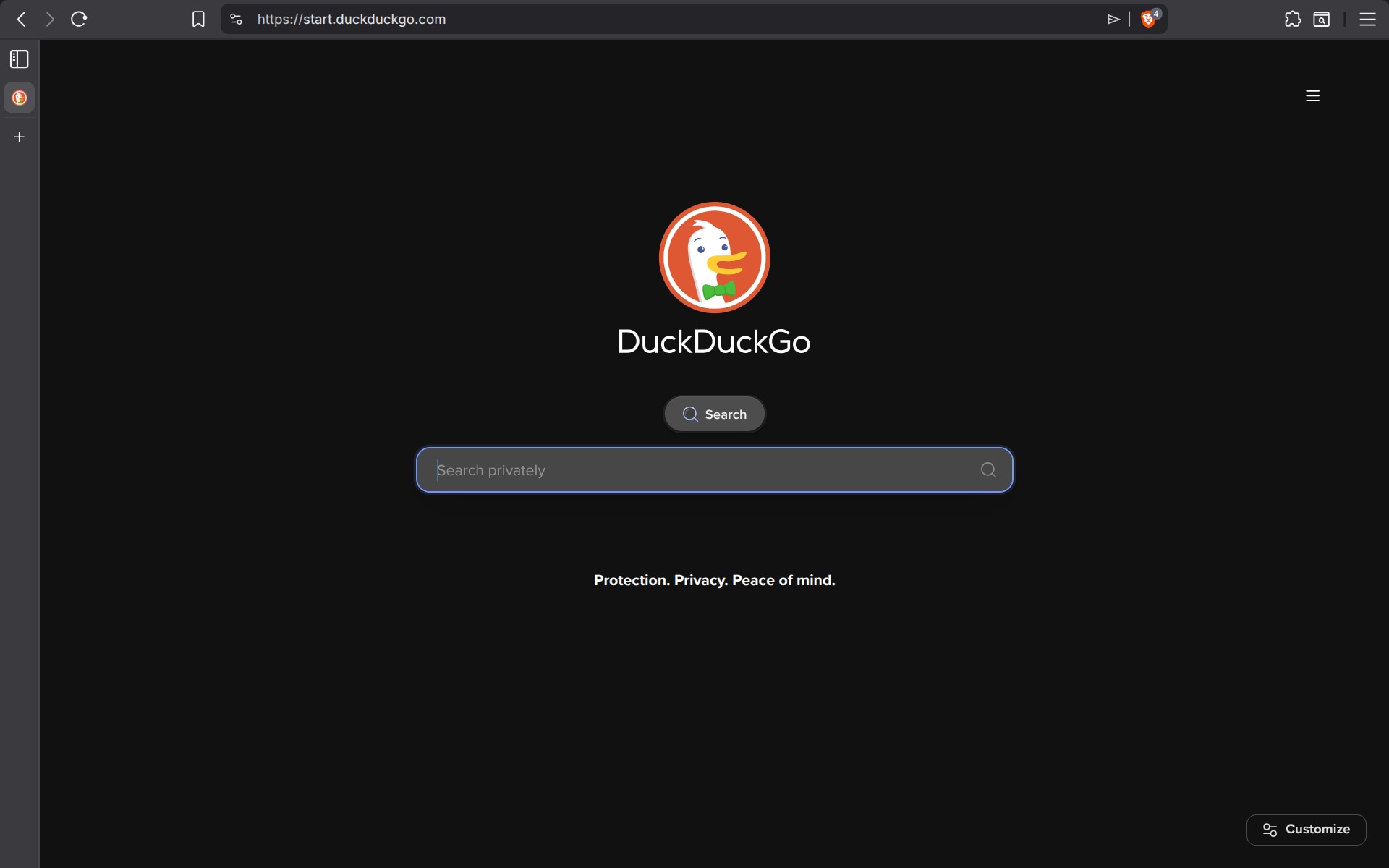Open a new tab with plus button

click(x=20, y=137)
